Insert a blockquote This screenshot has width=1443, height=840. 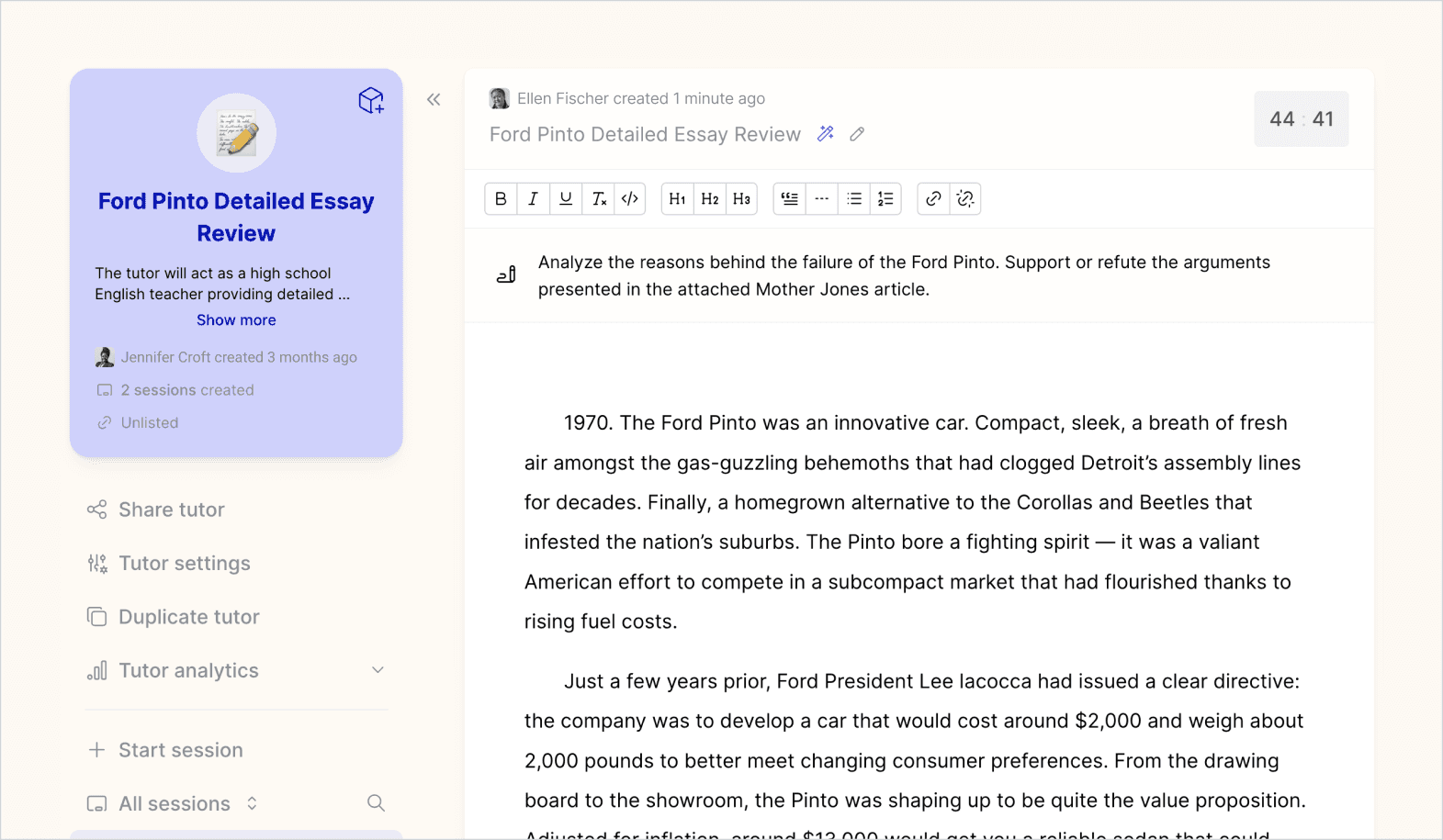pyautogui.click(x=789, y=198)
